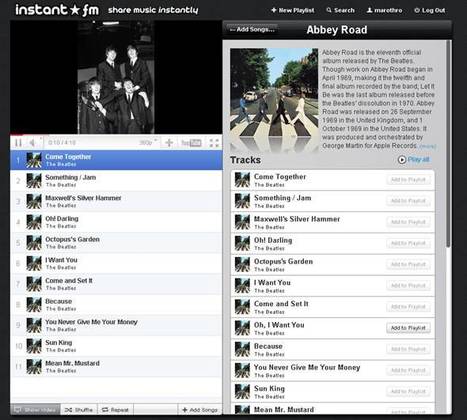
Task: Toggle Repeat mode
Action: [115, 409]
